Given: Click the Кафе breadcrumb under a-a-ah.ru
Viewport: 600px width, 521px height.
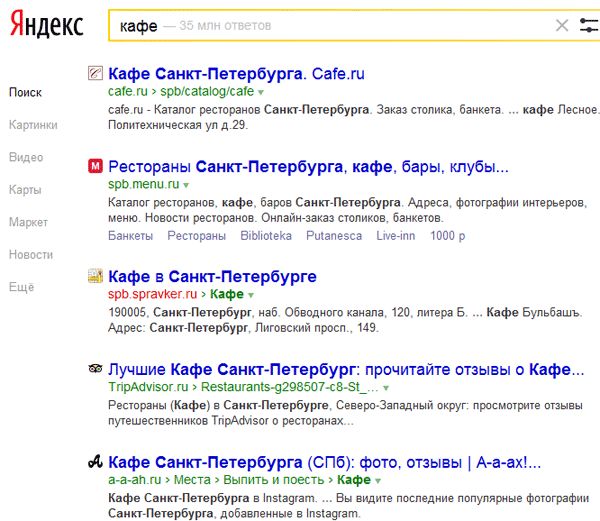Looking at the screenshot, I should tap(354, 480).
